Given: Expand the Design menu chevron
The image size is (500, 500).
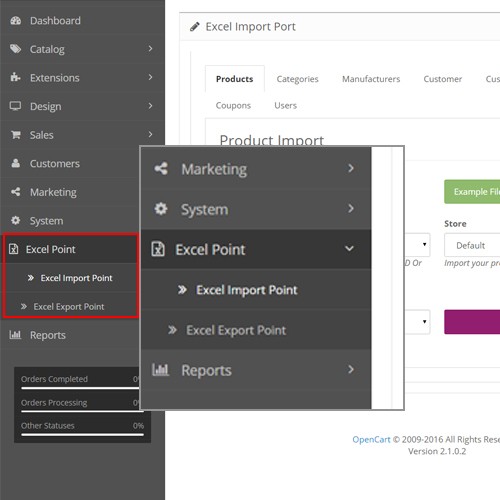Looking at the screenshot, I should pos(150,106).
